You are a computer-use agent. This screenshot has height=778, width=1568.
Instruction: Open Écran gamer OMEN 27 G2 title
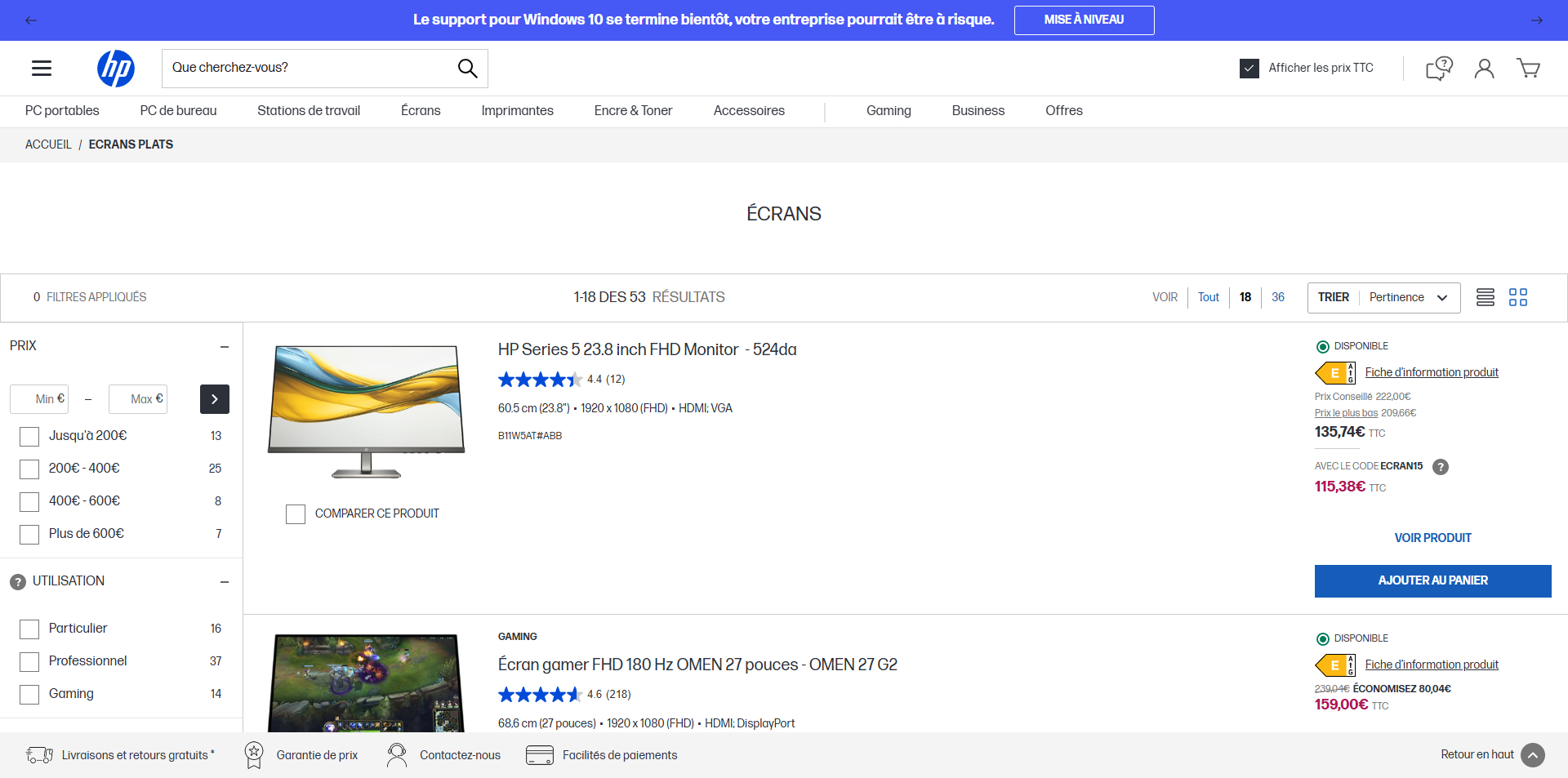click(697, 665)
